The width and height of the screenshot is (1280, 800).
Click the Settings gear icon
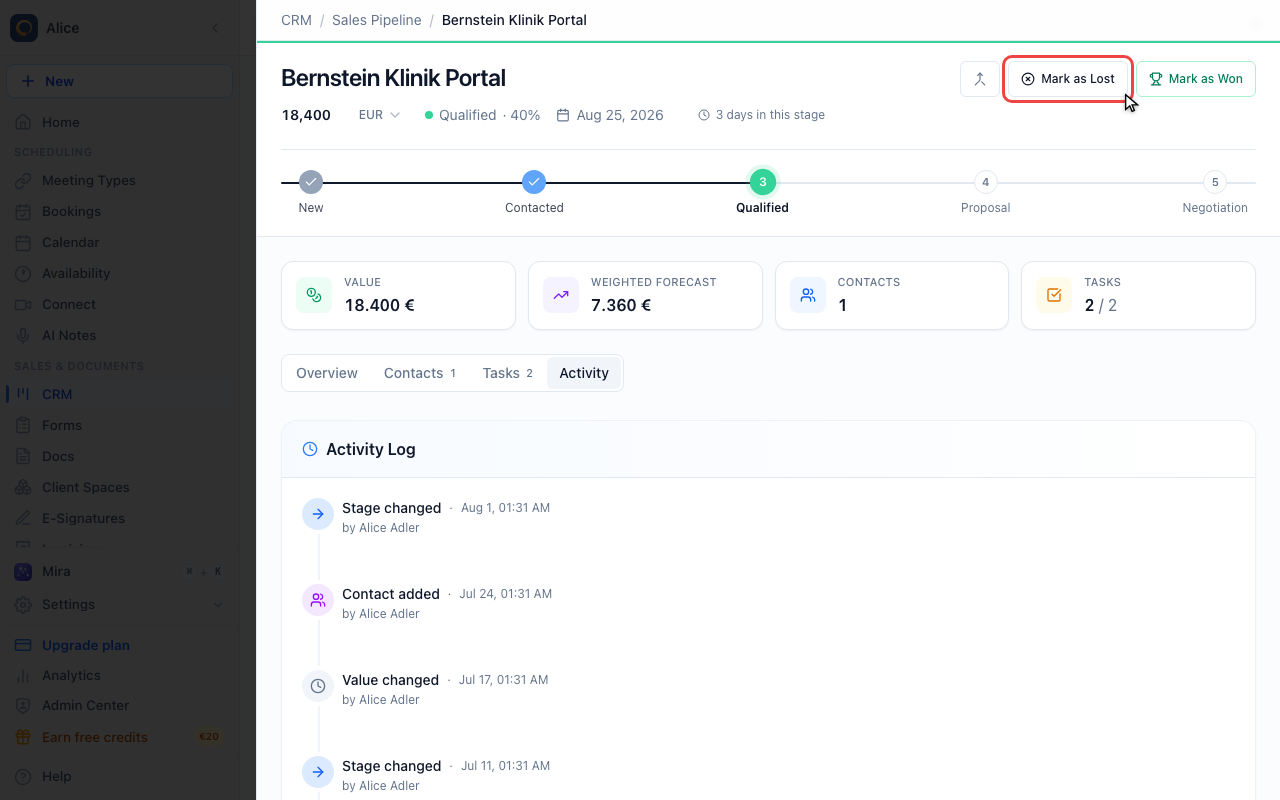[23, 604]
